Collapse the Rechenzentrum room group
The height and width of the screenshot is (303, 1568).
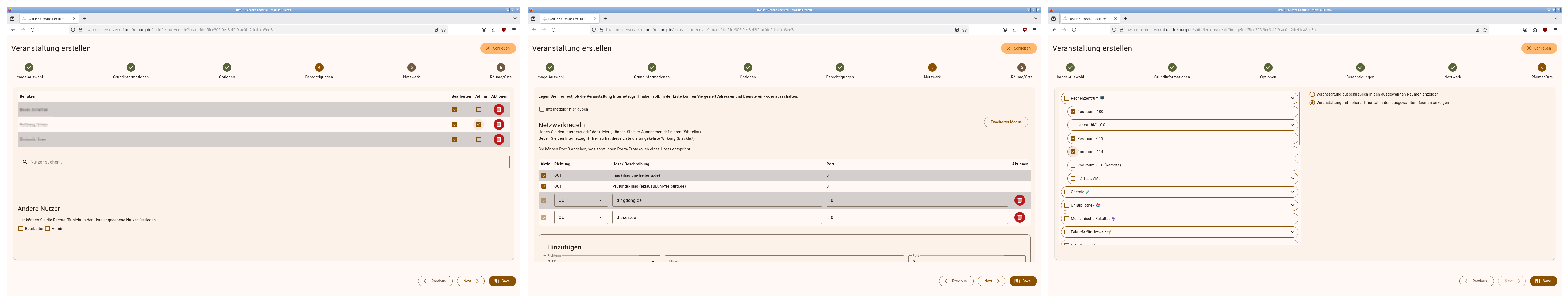[1292, 98]
